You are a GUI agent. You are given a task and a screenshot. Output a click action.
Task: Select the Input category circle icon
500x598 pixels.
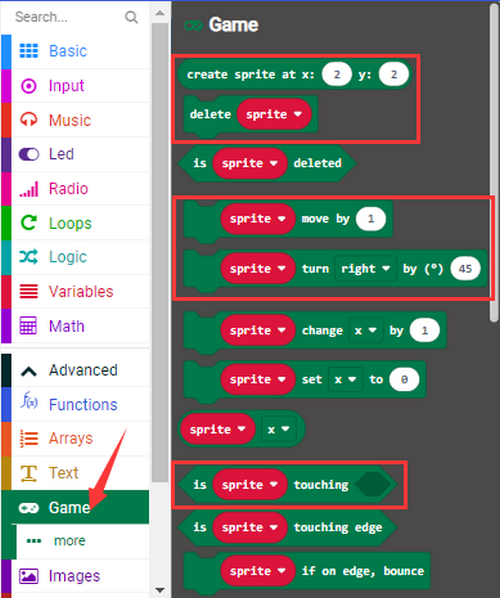[x=29, y=86]
